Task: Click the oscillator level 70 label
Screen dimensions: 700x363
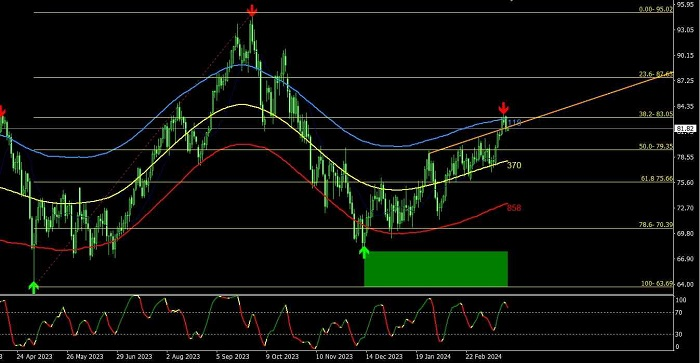Action: point(678,313)
